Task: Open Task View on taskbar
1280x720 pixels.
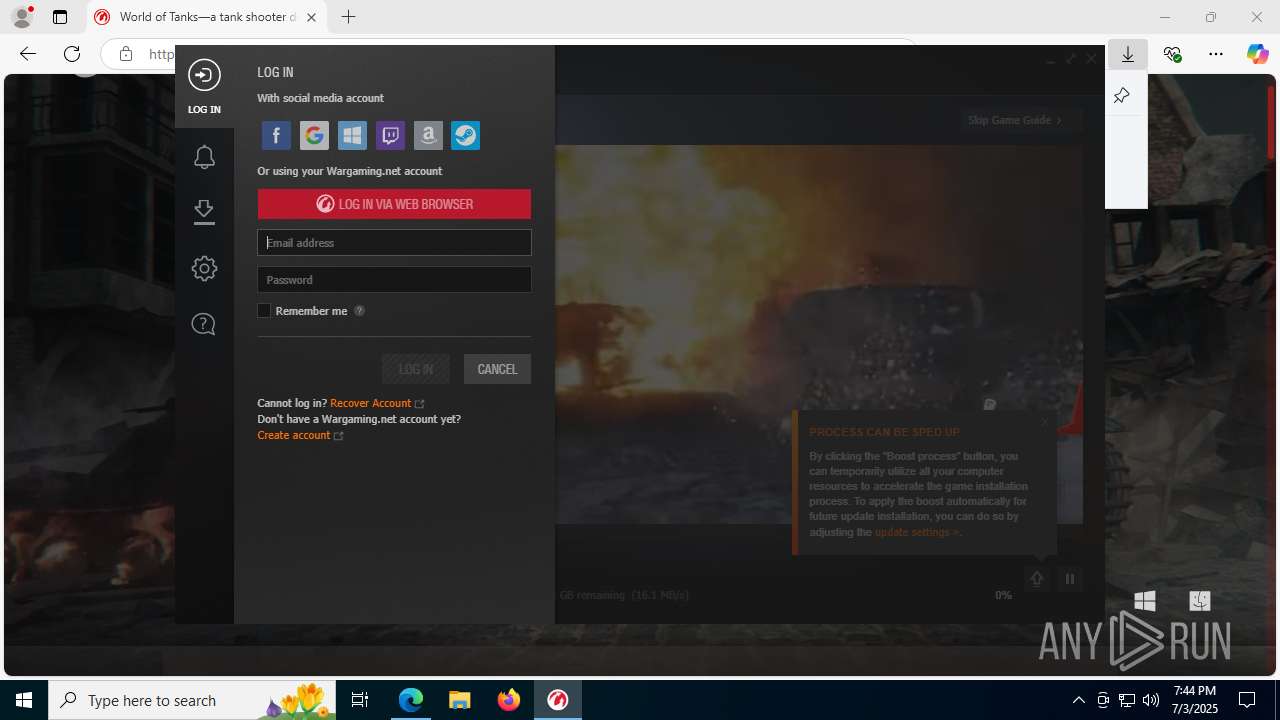Action: (x=361, y=700)
